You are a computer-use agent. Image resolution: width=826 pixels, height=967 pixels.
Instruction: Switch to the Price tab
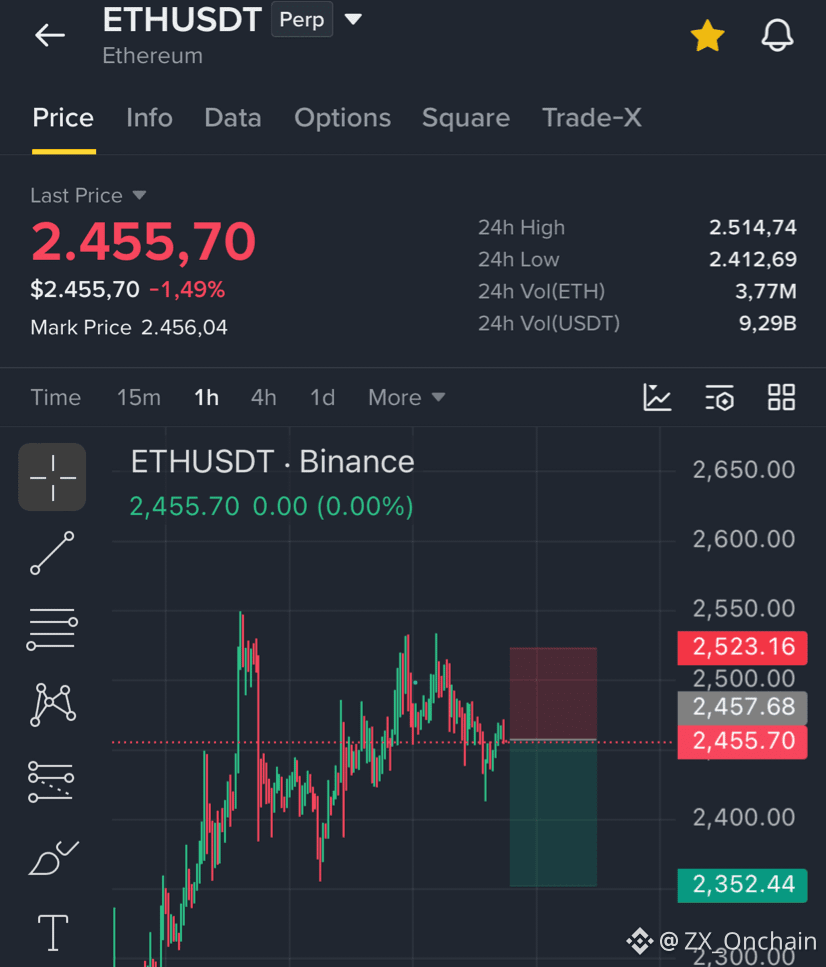(x=63, y=118)
